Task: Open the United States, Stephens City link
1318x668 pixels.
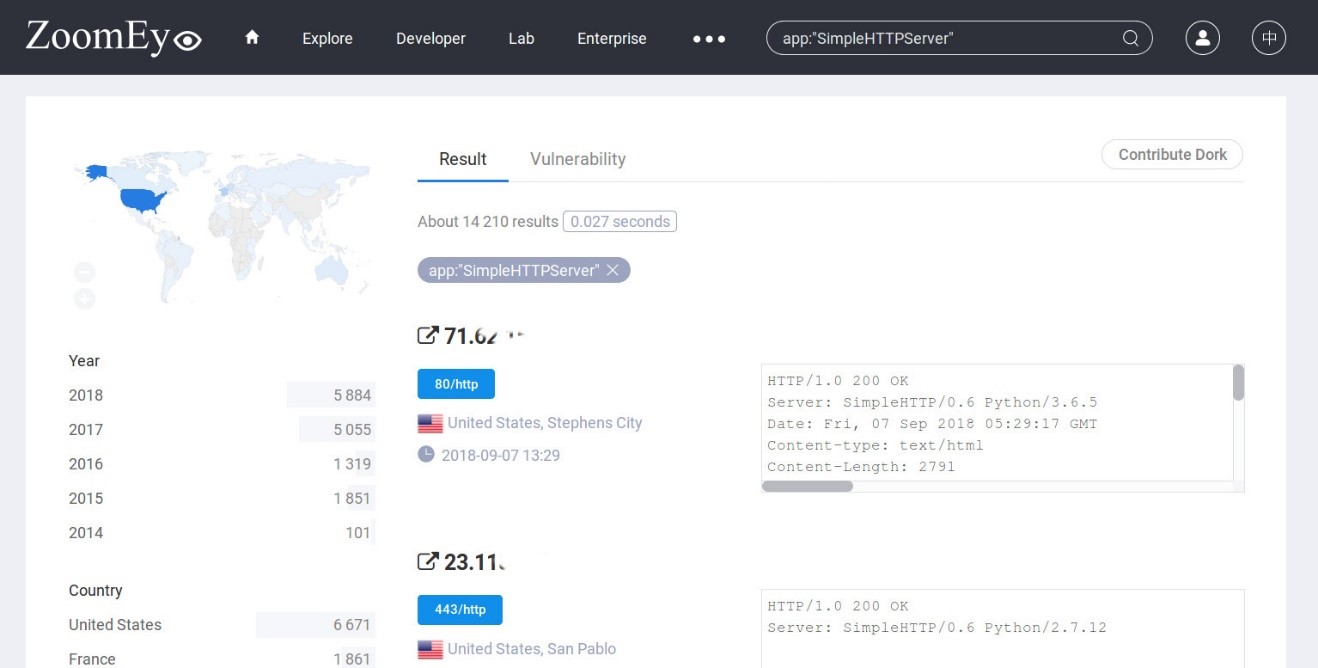Action: click(545, 423)
